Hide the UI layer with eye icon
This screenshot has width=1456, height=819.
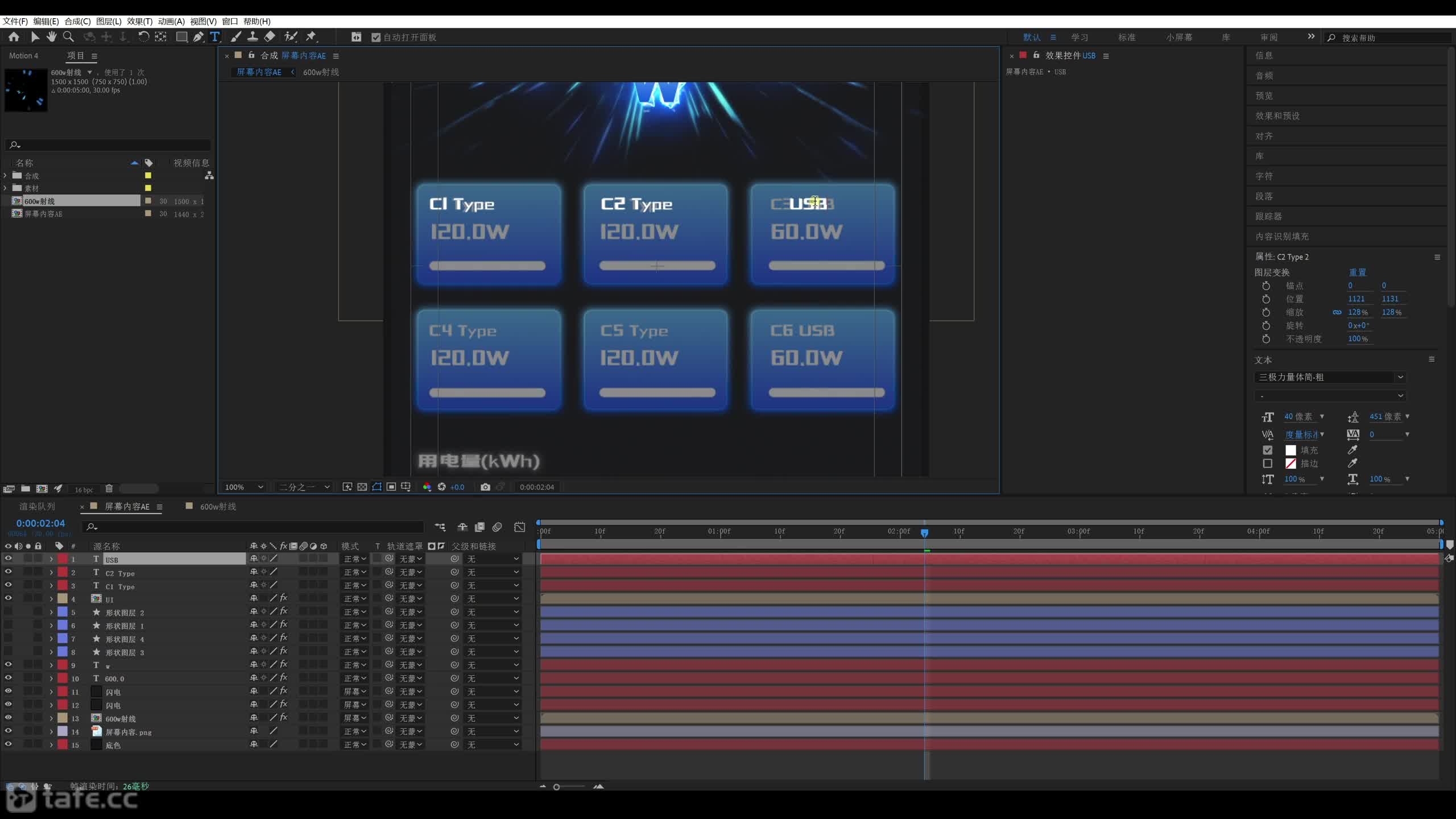(x=8, y=598)
